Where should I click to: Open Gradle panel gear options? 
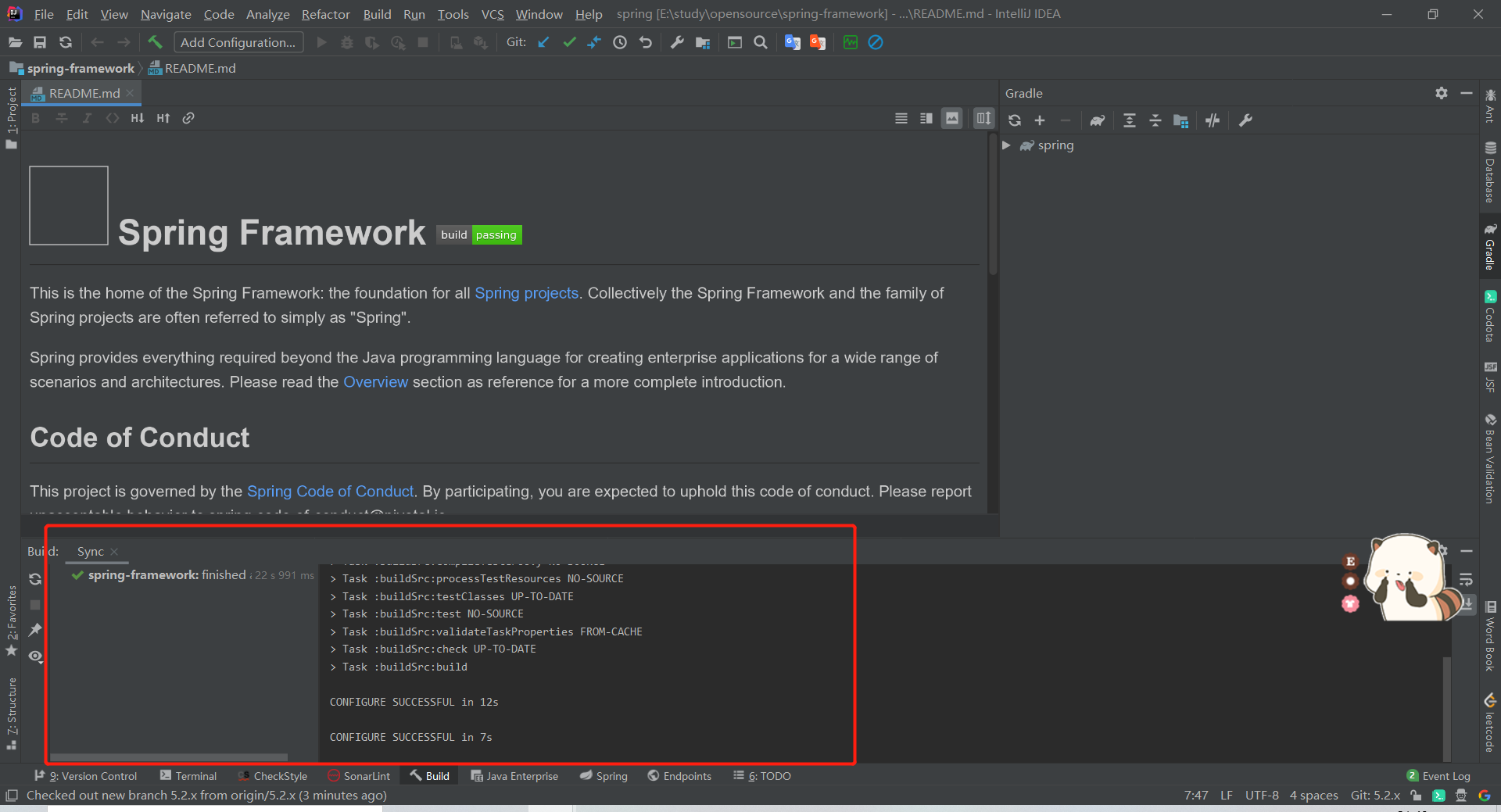[1442, 93]
